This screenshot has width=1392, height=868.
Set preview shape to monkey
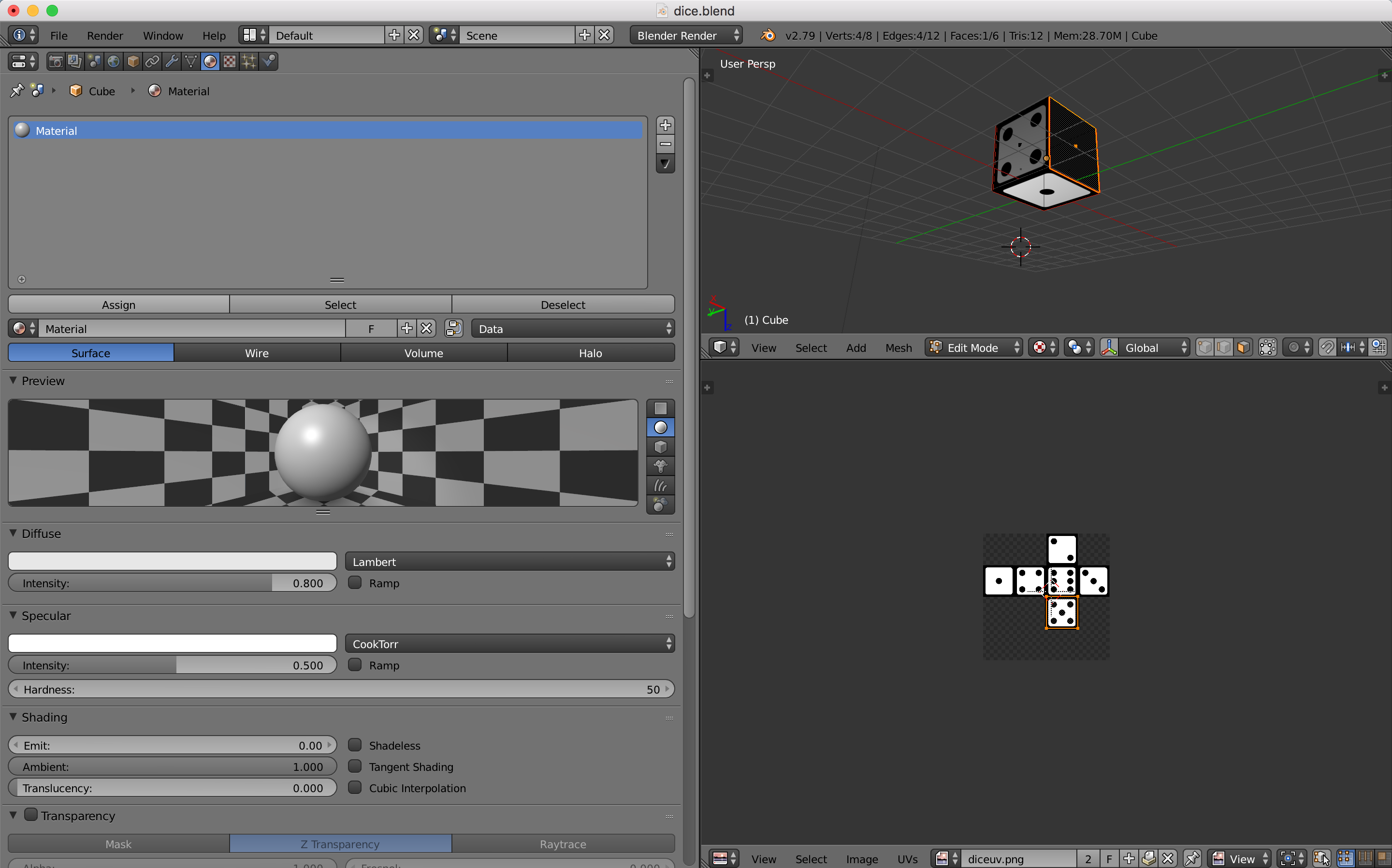pyautogui.click(x=661, y=466)
